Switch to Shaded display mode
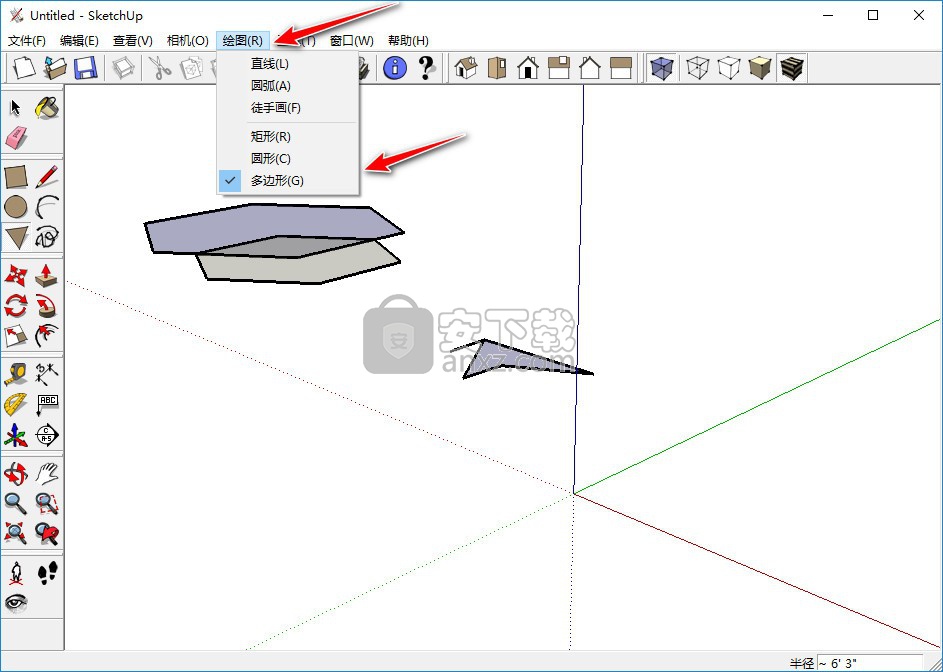This screenshot has width=943, height=672. pyautogui.click(x=760, y=67)
